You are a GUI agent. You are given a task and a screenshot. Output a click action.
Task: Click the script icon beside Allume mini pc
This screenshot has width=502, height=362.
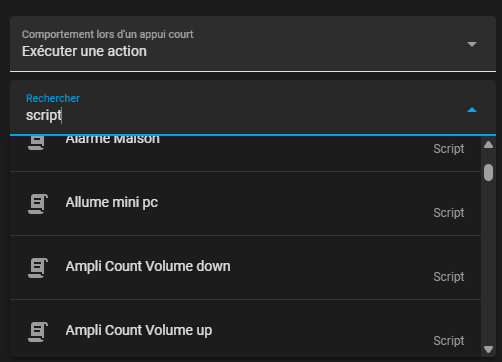click(38, 204)
